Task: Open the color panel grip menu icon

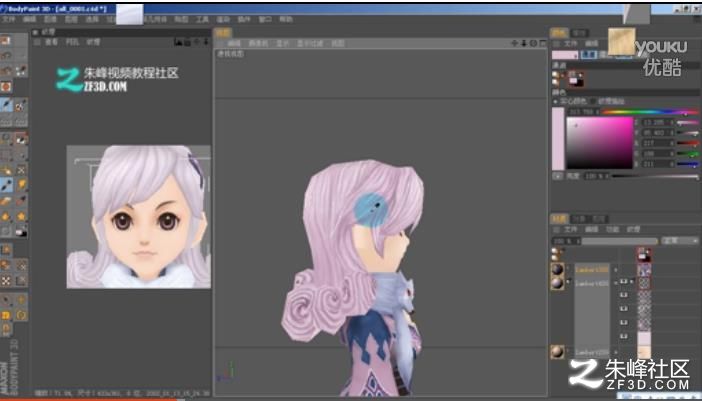Action: pos(556,43)
